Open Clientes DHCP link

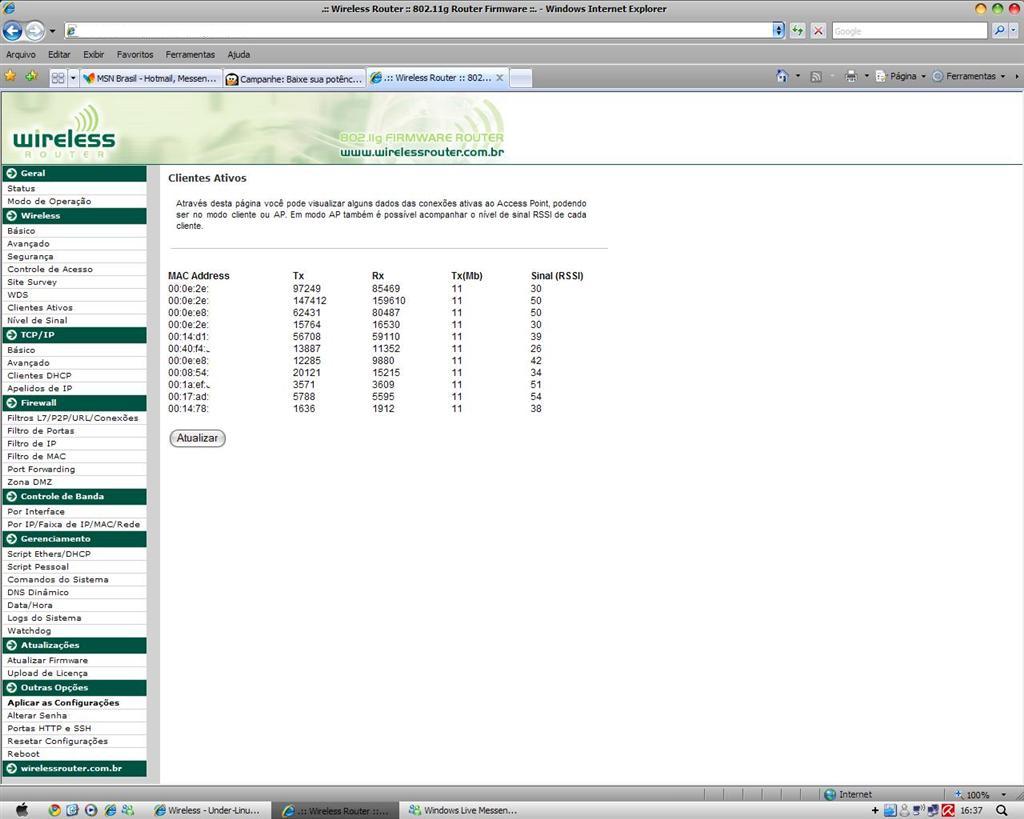(x=39, y=376)
